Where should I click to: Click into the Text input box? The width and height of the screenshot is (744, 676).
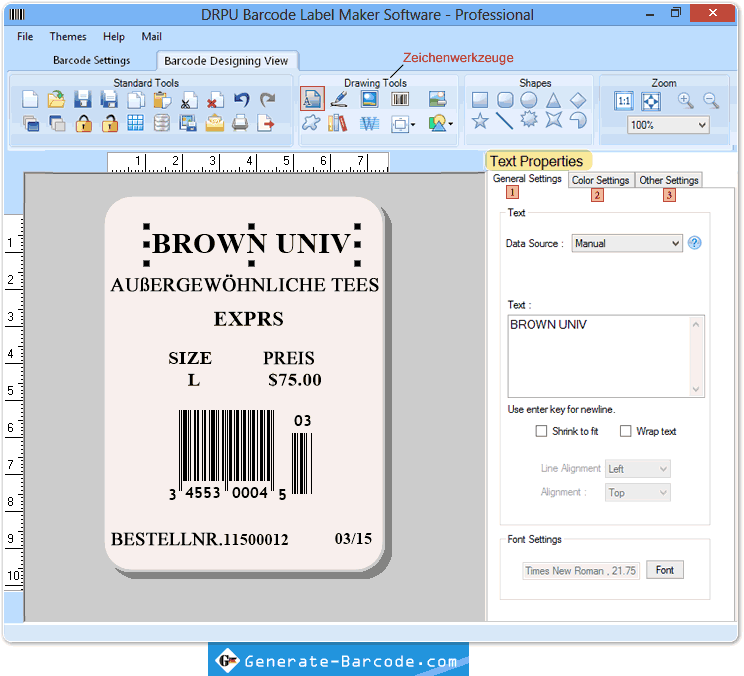tap(605, 356)
